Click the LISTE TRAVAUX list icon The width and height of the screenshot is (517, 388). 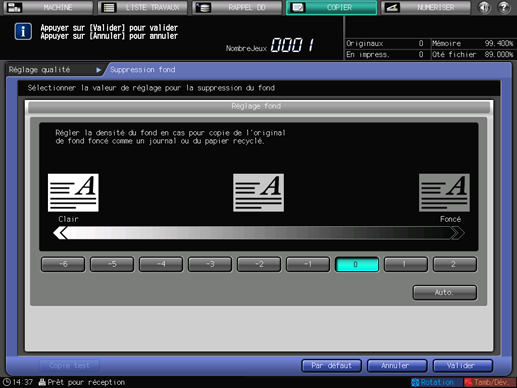(x=109, y=7)
